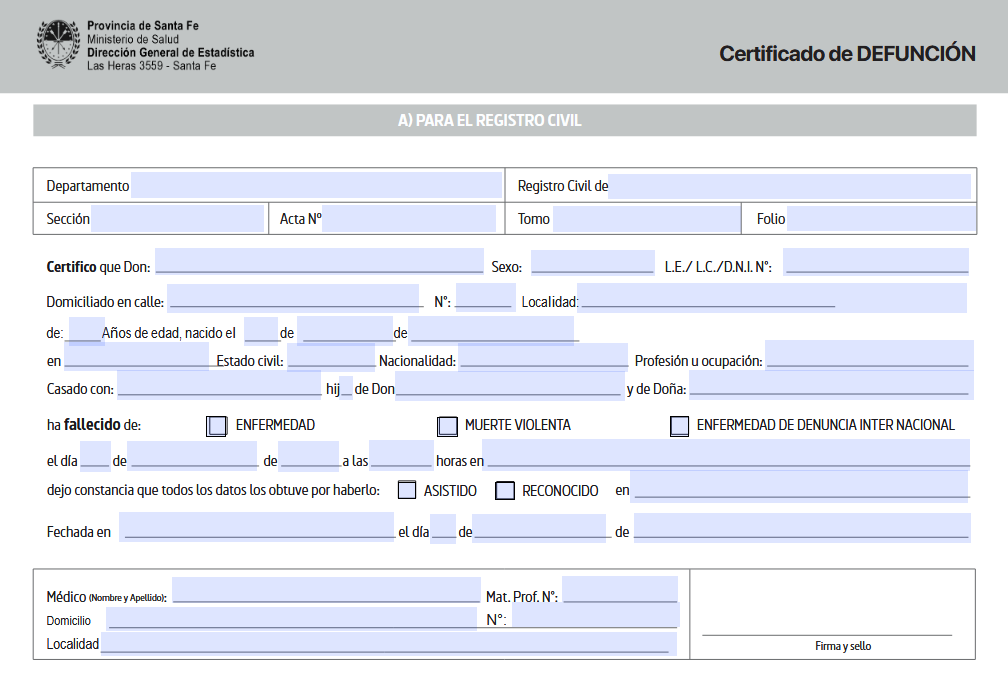Click the Acta Nº field
Viewport: 1008px width, 698px height.
pos(409,219)
